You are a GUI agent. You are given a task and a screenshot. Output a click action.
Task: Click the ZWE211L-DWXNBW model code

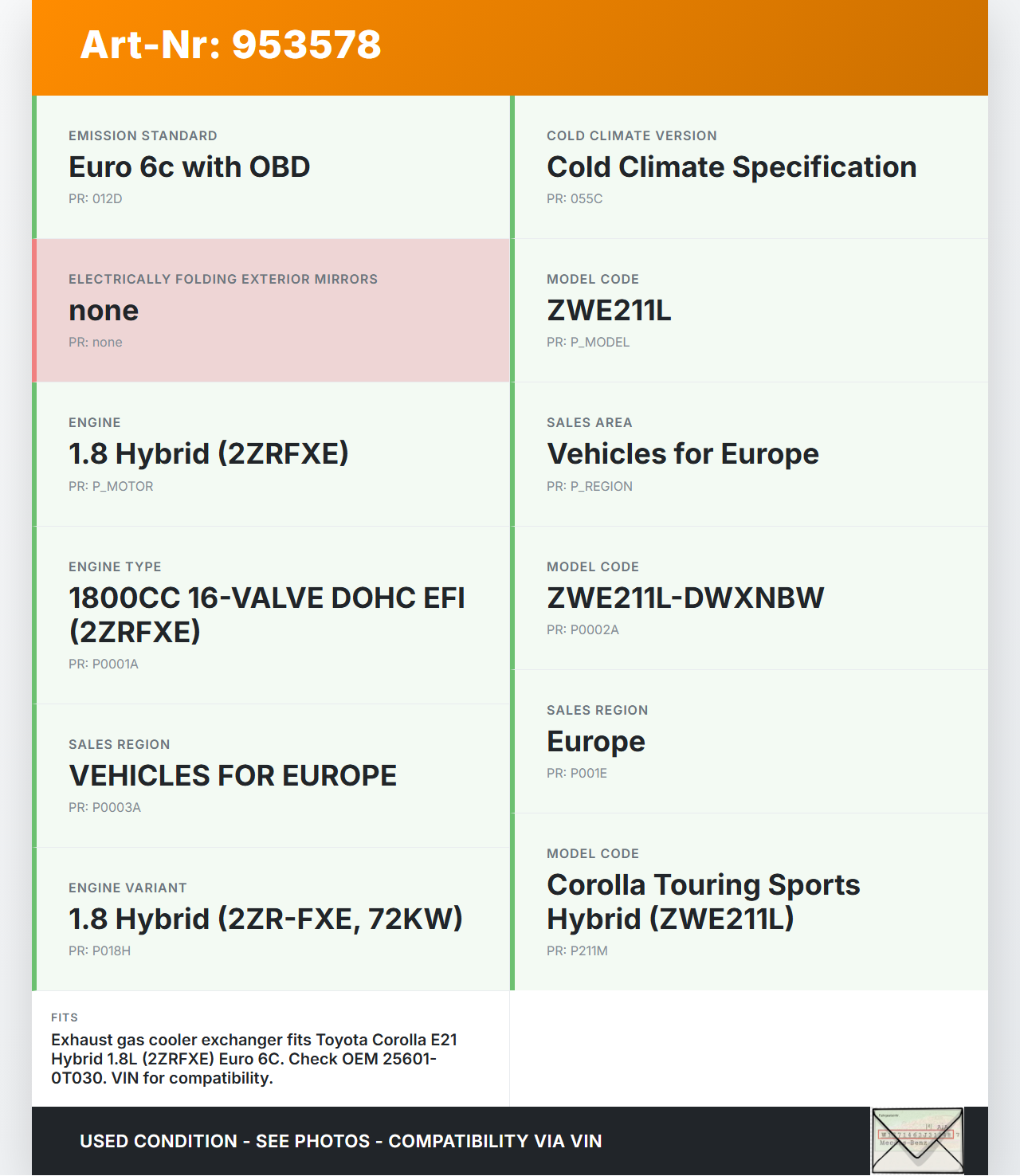tap(685, 598)
